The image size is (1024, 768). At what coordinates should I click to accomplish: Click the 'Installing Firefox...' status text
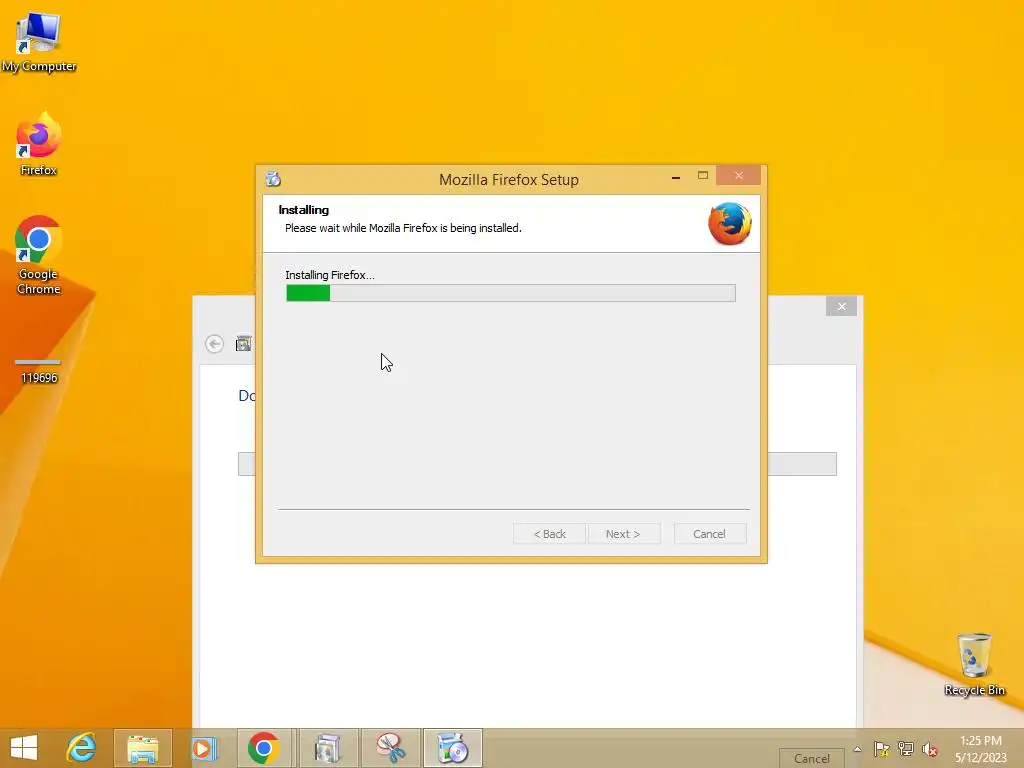330,275
